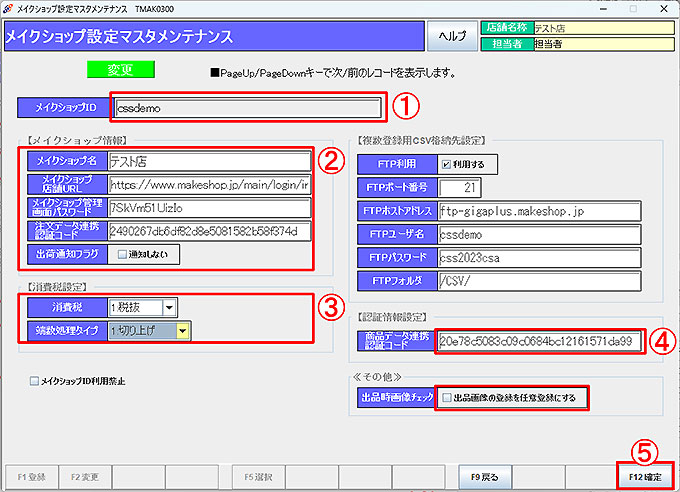
Task: Click the FTPポート番号 field
Action: pos(459,188)
